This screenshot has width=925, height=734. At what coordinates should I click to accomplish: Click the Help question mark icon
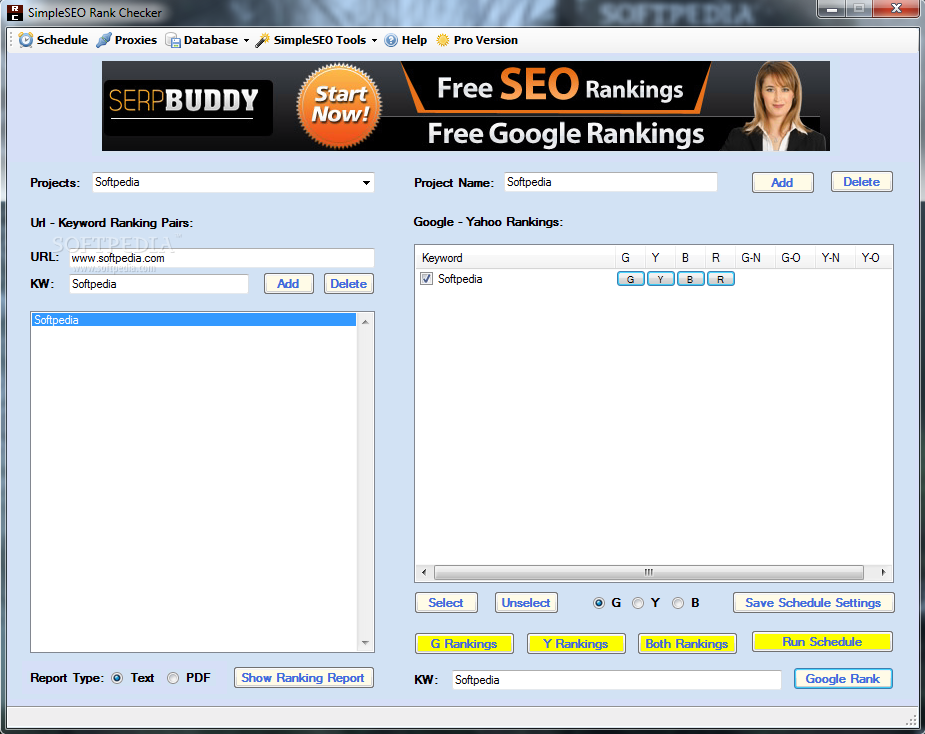[391, 40]
